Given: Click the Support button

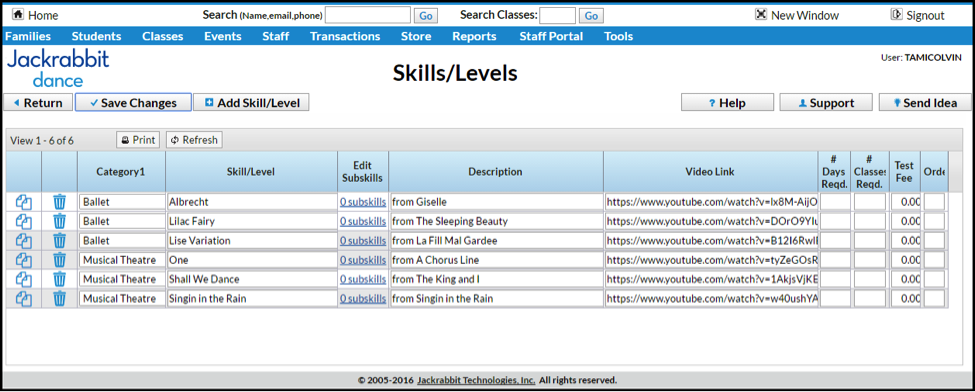Looking at the screenshot, I should point(826,103).
